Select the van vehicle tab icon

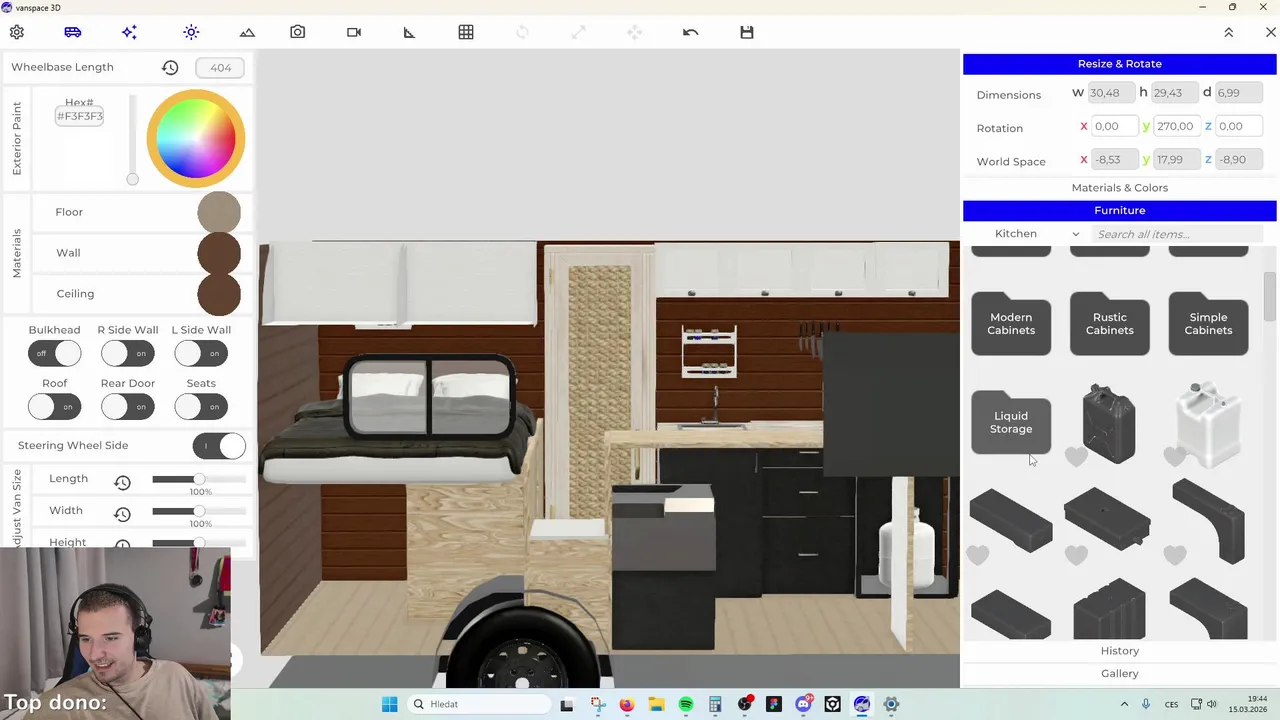coord(73,32)
